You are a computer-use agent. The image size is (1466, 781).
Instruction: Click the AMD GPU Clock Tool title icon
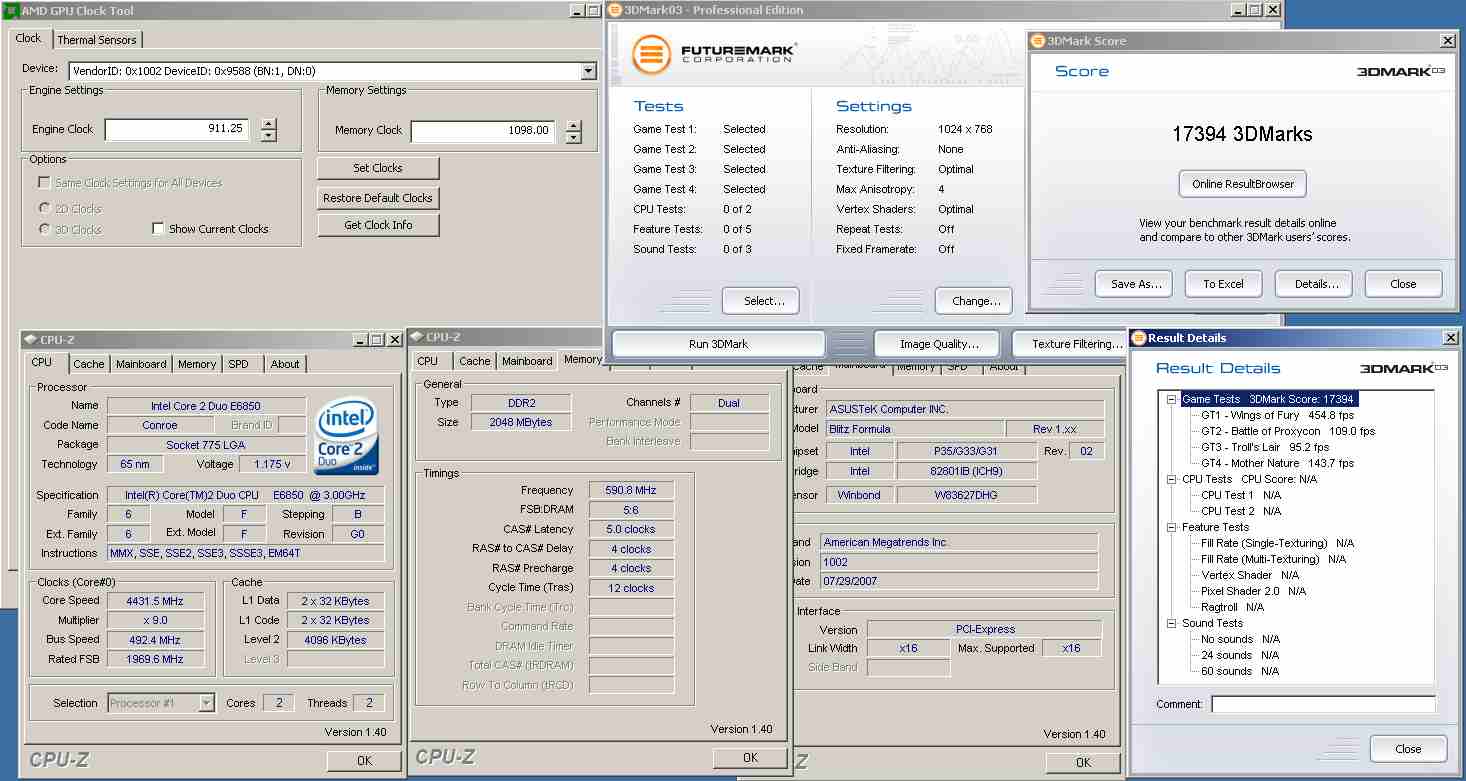pyautogui.click(x=11, y=10)
